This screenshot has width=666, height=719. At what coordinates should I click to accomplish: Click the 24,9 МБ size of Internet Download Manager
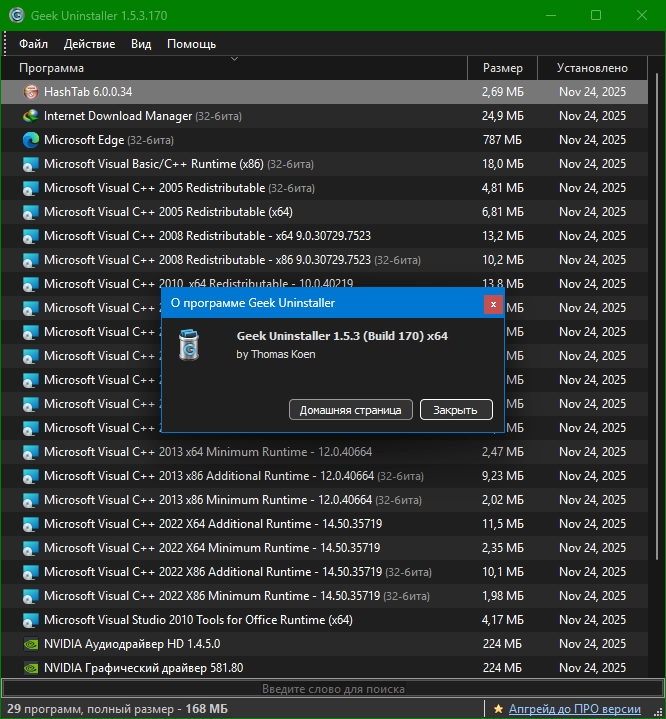click(x=502, y=116)
